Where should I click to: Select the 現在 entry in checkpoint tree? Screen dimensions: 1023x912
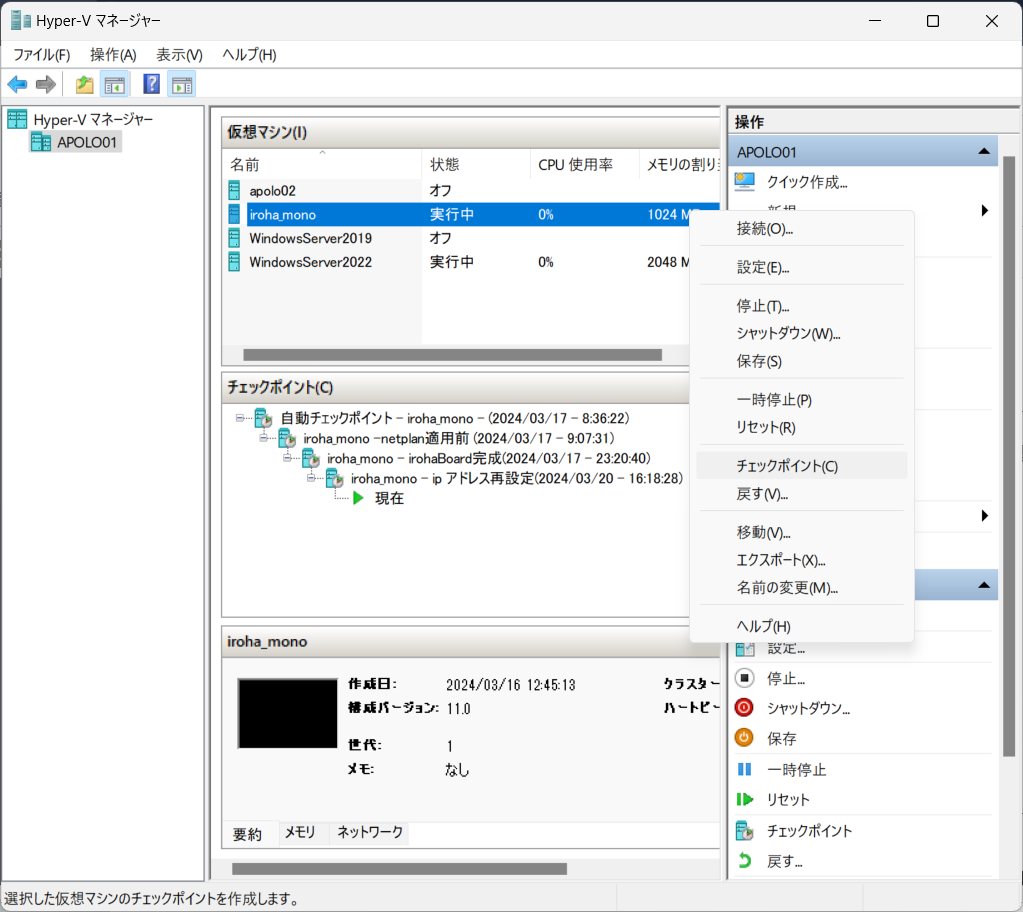click(389, 498)
